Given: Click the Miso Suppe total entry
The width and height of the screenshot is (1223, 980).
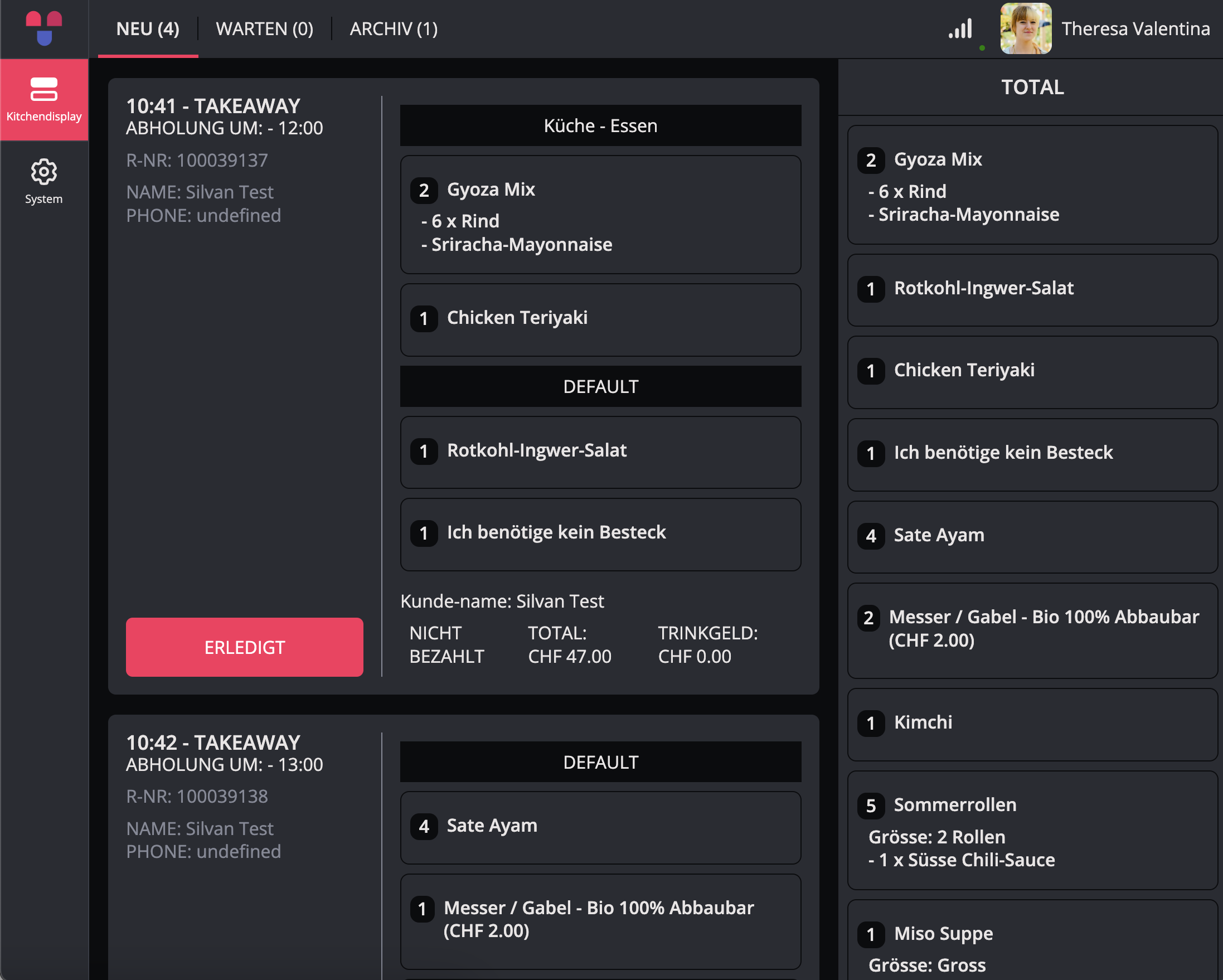Looking at the screenshot, I should [x=1032, y=942].
